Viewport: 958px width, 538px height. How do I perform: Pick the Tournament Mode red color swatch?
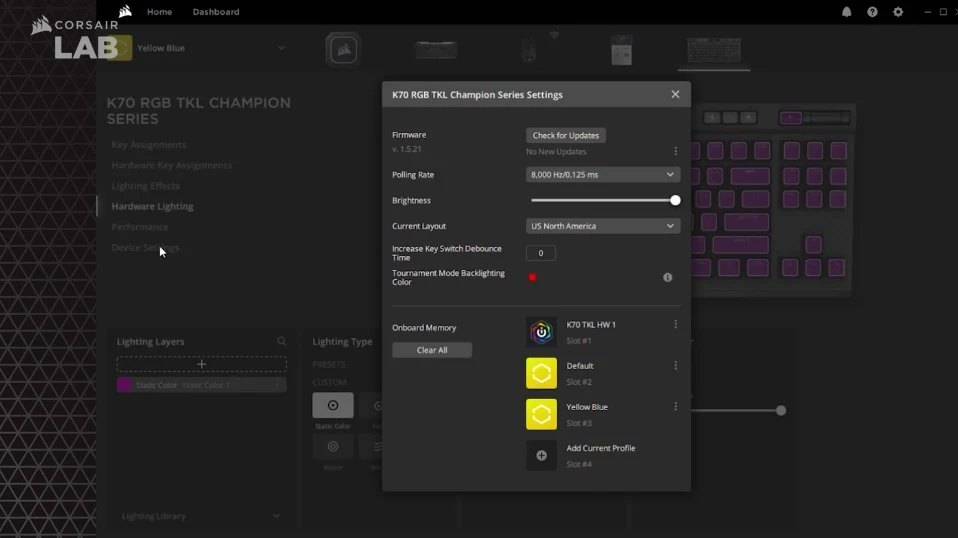coord(532,277)
